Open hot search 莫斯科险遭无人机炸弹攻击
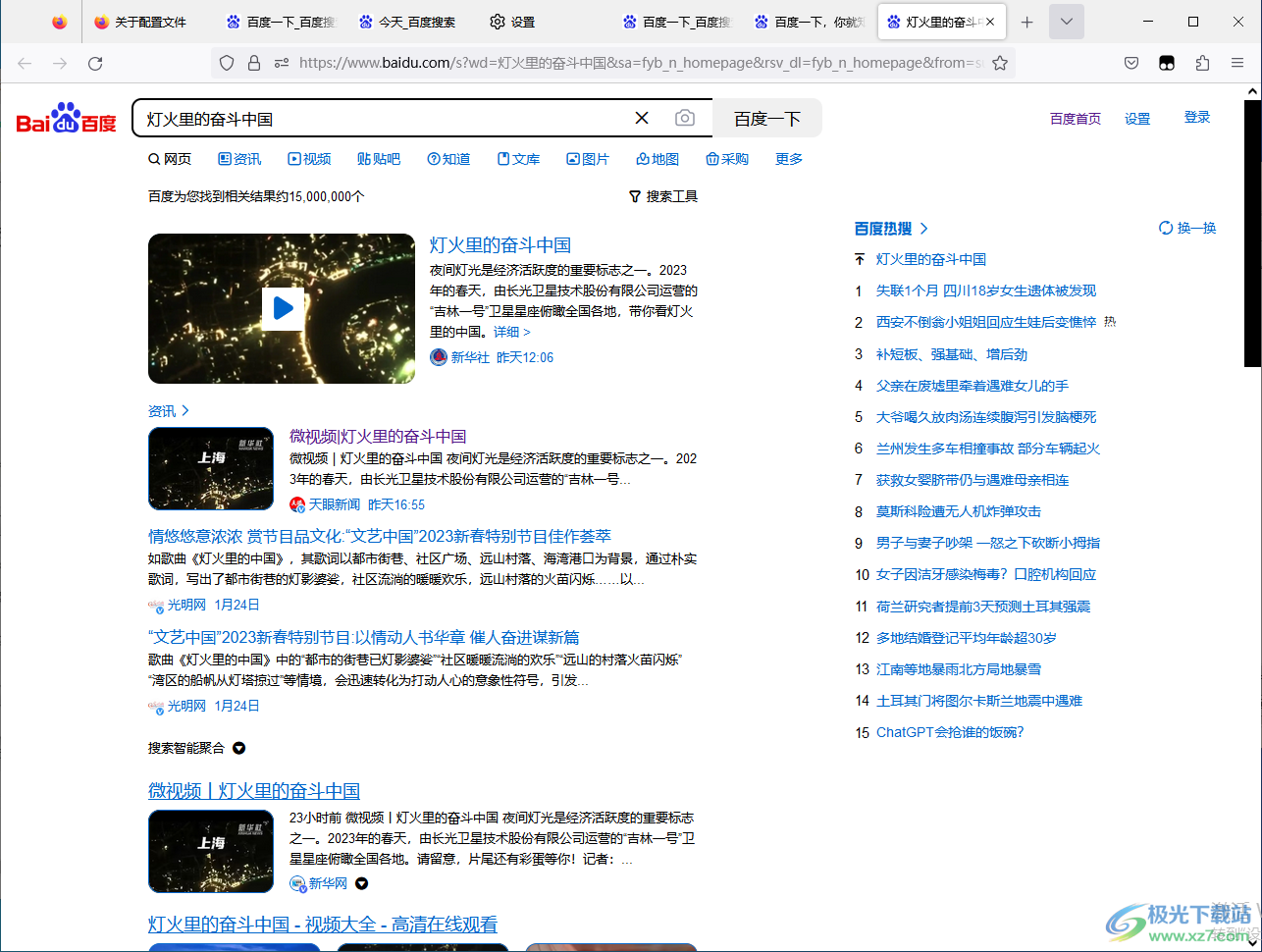 point(959,511)
